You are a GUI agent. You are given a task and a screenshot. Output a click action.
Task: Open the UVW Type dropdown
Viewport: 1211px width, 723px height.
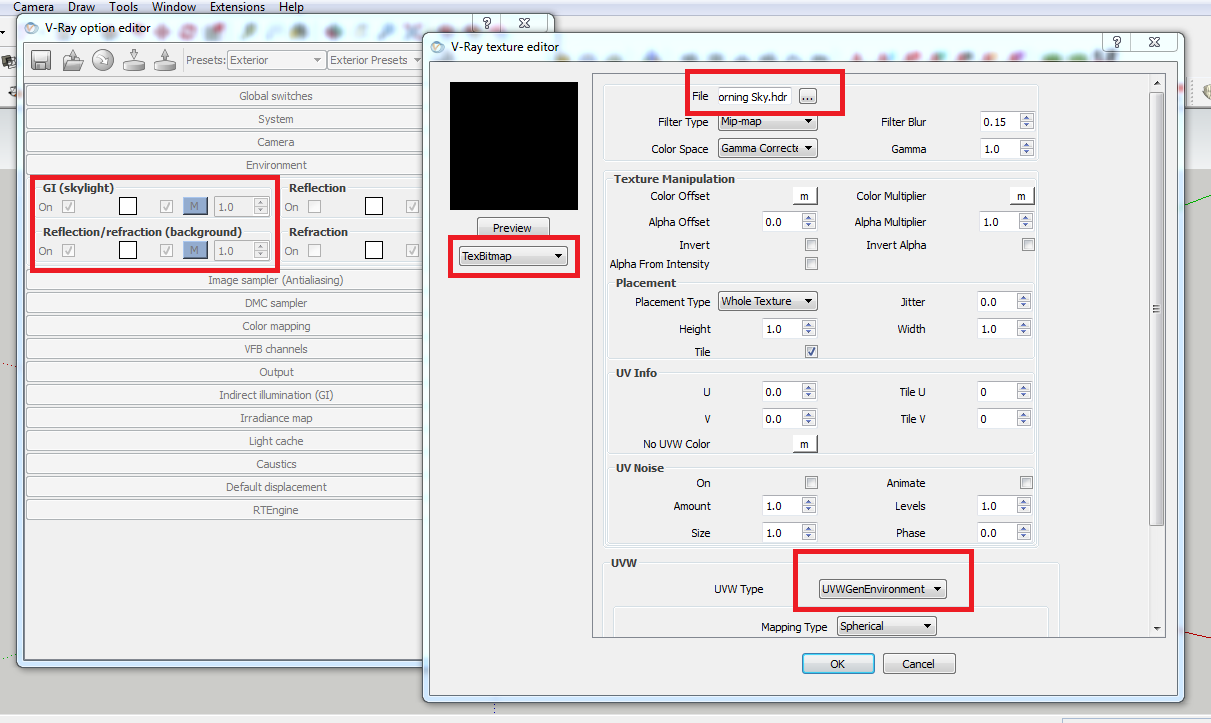click(x=882, y=589)
